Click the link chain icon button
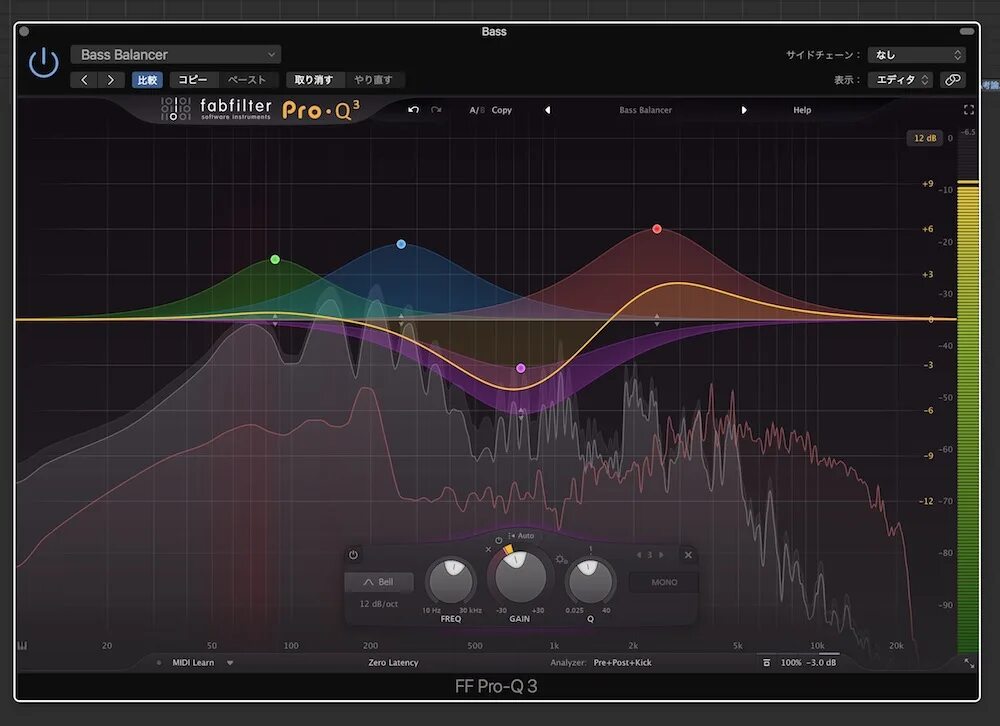This screenshot has height=726, width=1000. coord(953,80)
